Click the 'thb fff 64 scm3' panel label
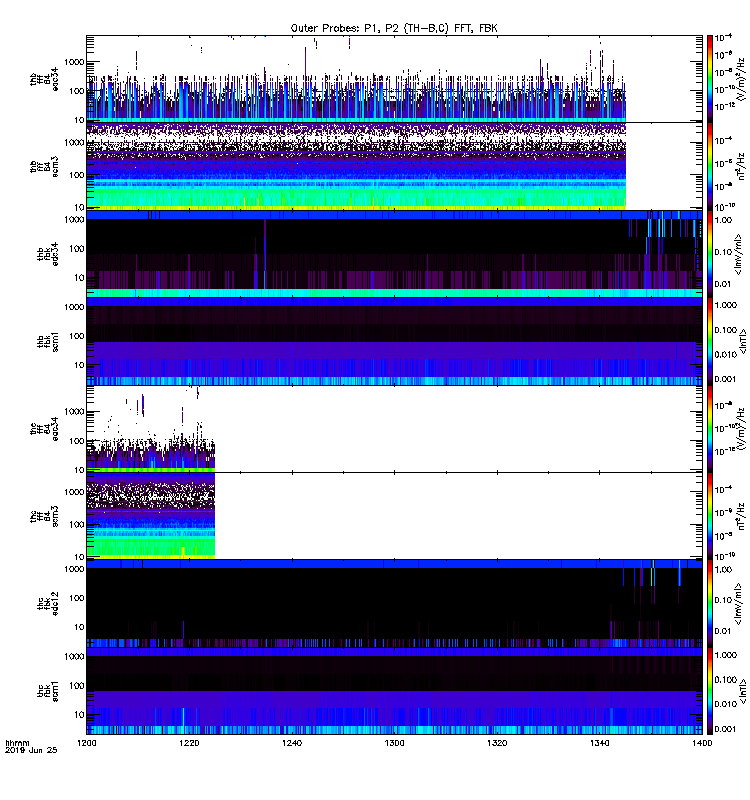The image size is (750, 800). (x=44, y=167)
